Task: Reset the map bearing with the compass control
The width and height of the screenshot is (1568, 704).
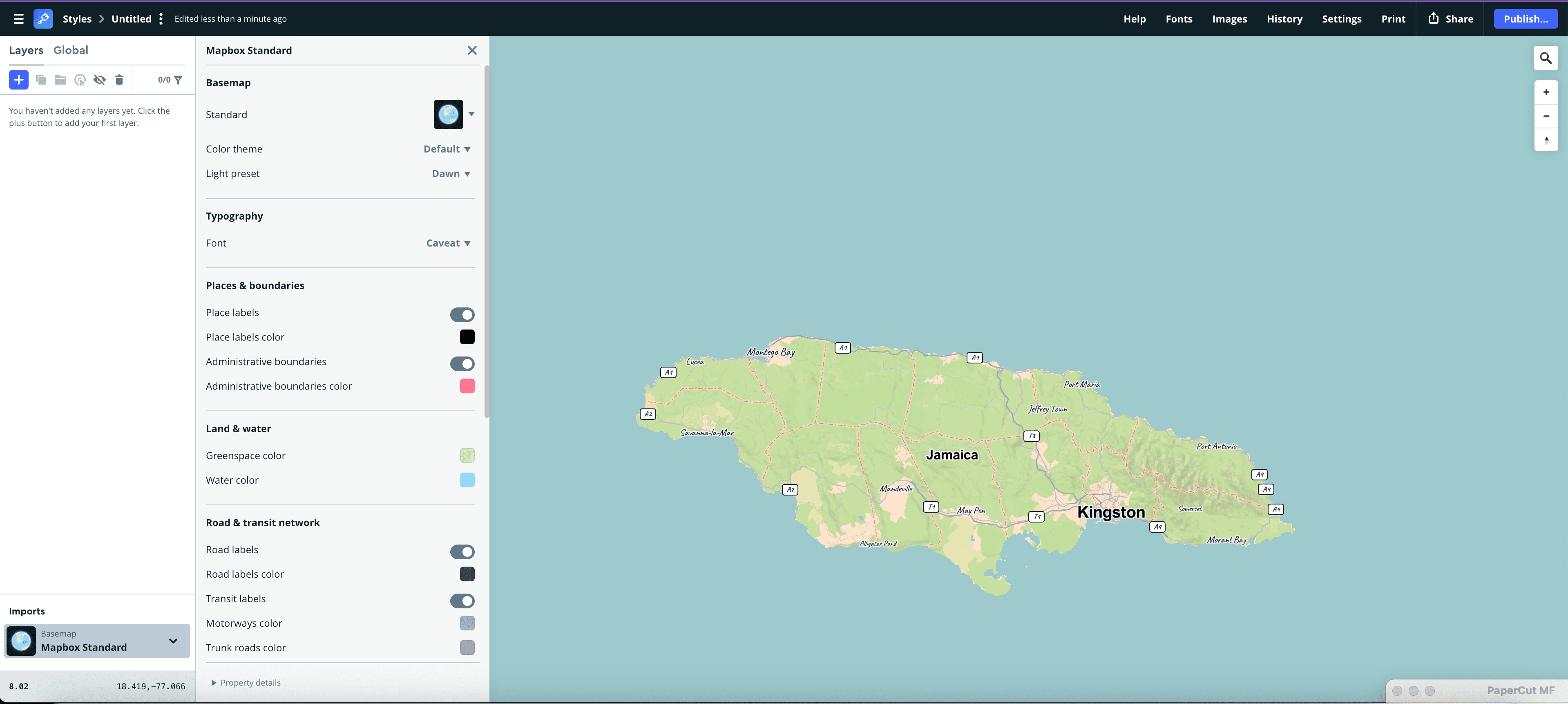Action: (1546, 141)
